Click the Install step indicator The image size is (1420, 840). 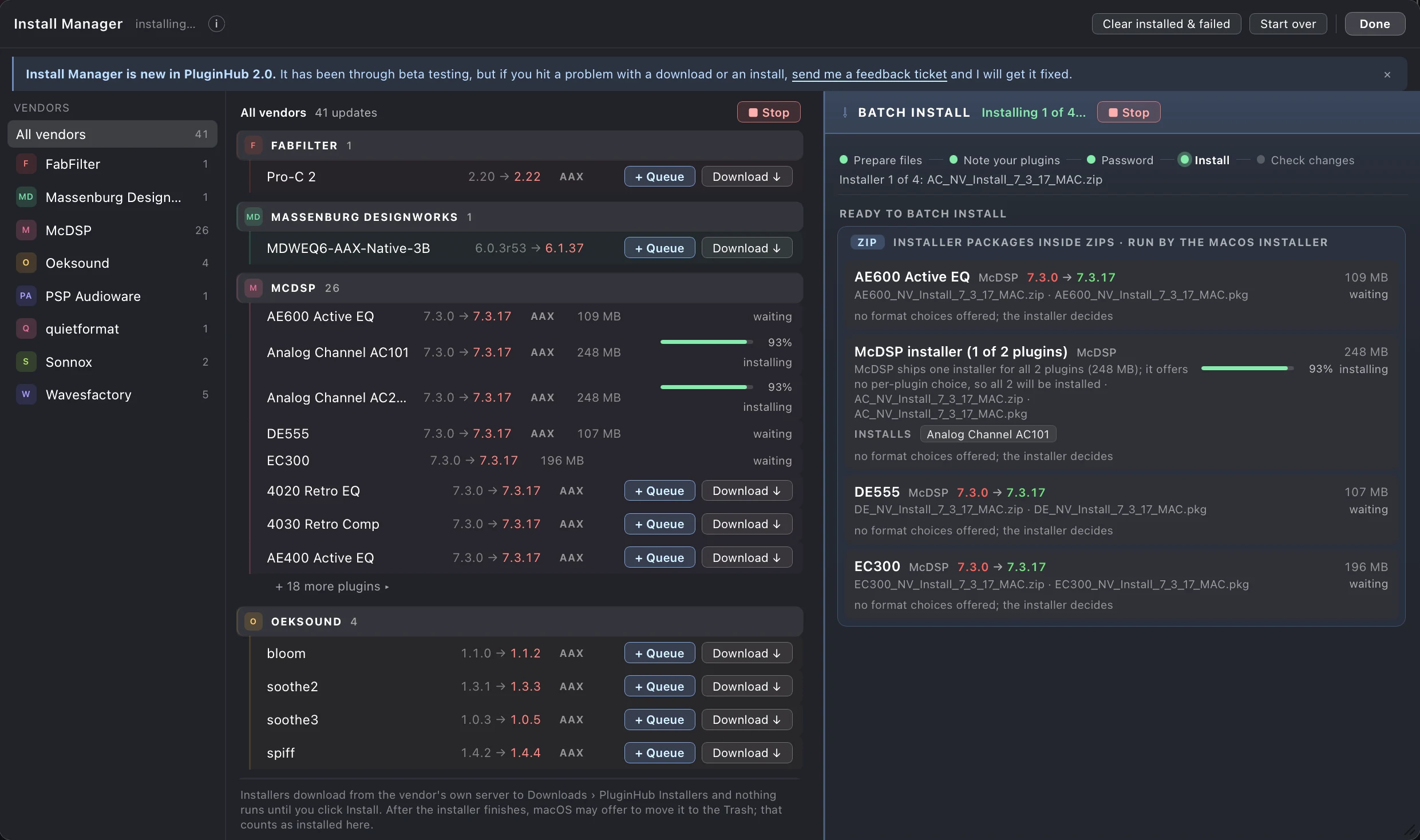point(1204,160)
